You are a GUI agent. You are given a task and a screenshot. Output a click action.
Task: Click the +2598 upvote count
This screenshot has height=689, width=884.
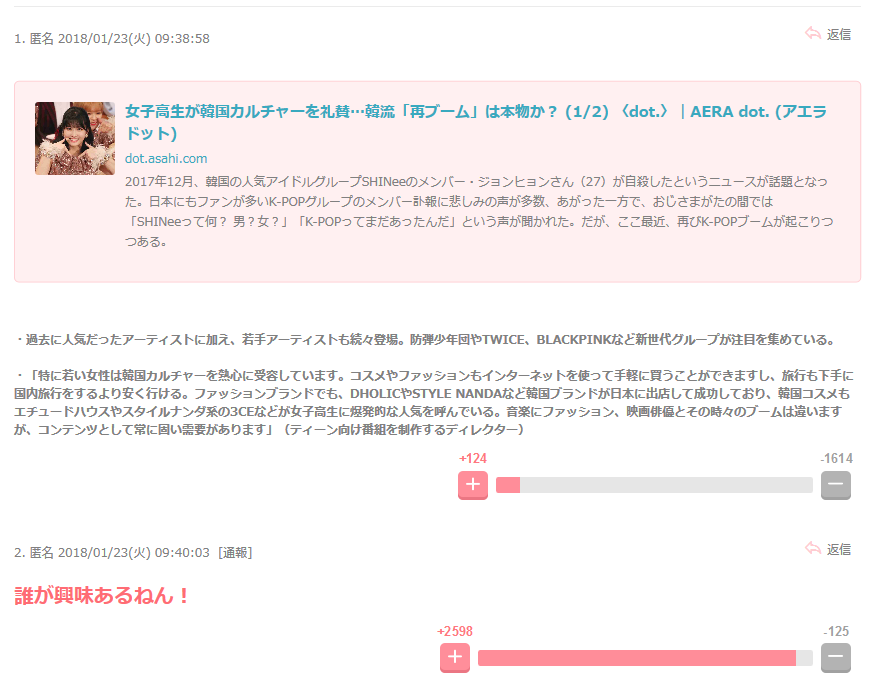coord(455,631)
